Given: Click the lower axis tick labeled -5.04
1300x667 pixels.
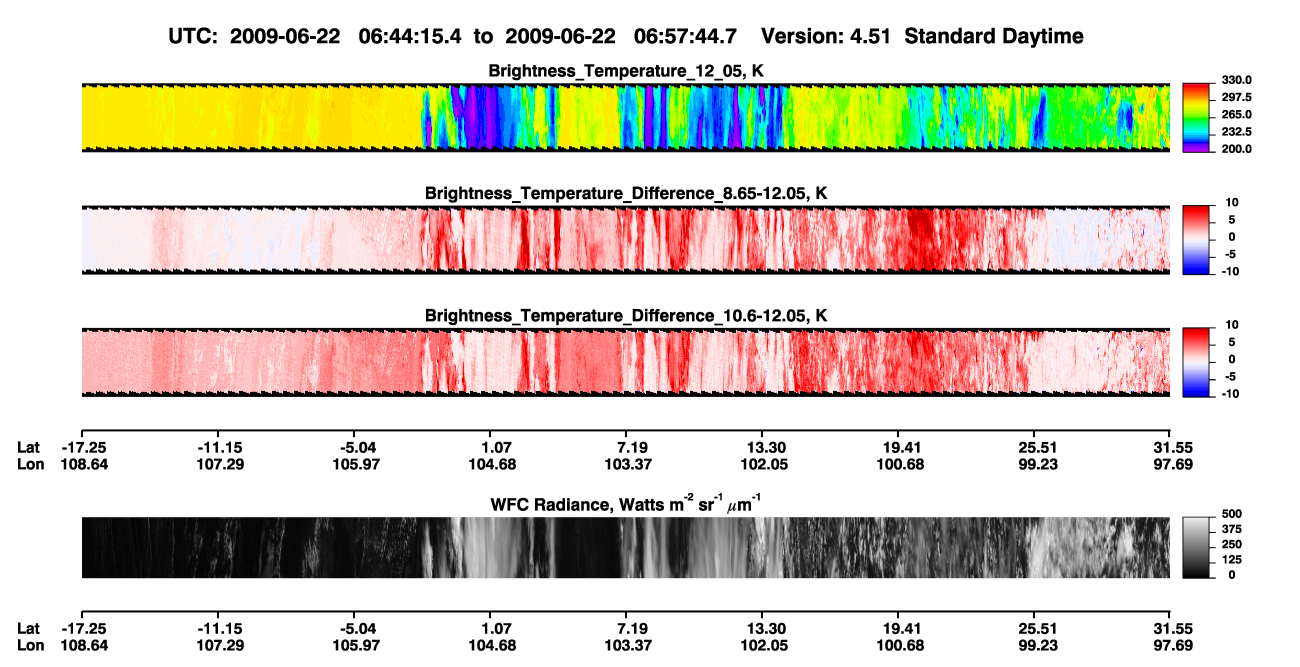Looking at the screenshot, I should [358, 629].
